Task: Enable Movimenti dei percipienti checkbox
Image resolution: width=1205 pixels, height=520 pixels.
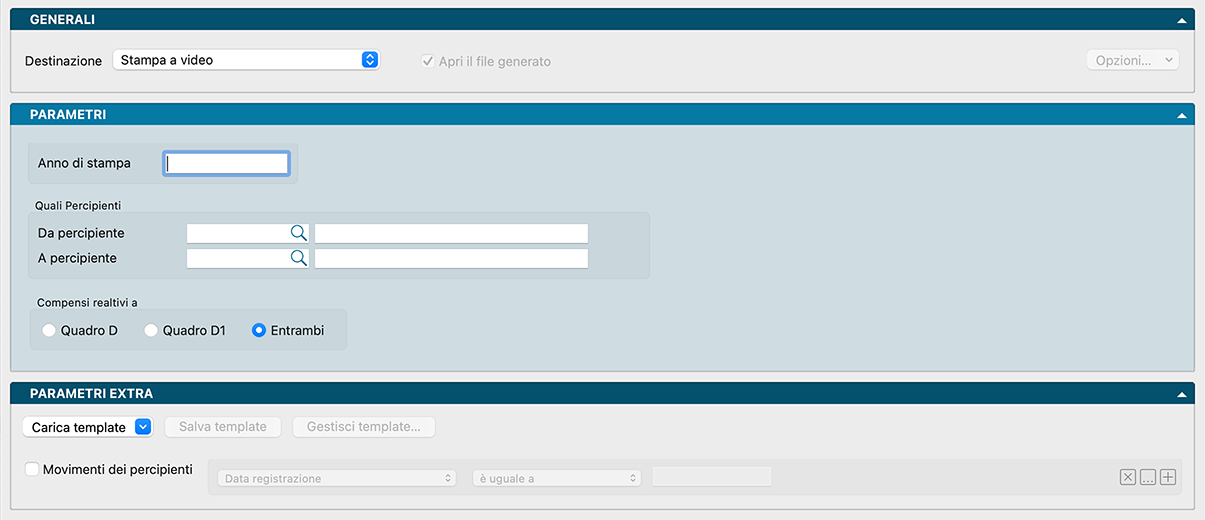Action: [x=32, y=469]
